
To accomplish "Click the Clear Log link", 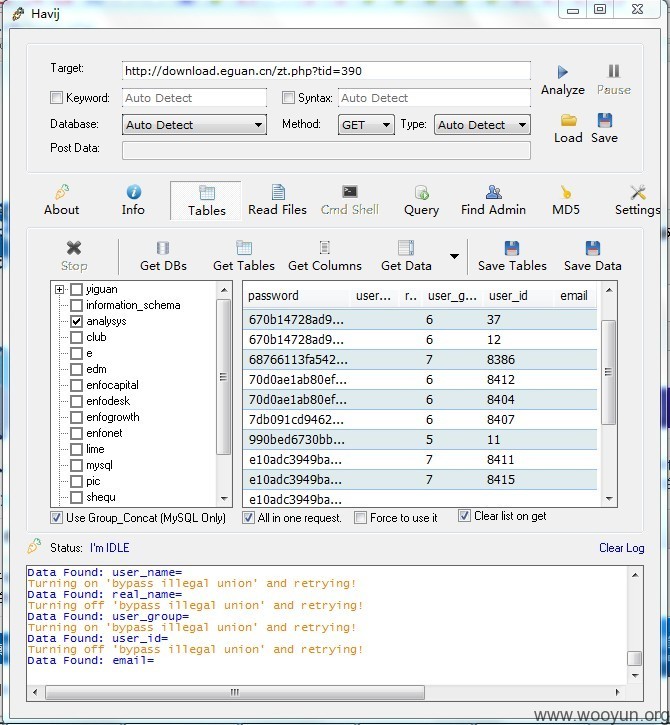I will coord(621,548).
